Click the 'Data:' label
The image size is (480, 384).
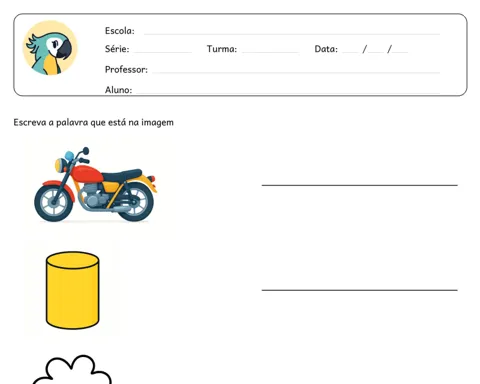pyautogui.click(x=326, y=49)
